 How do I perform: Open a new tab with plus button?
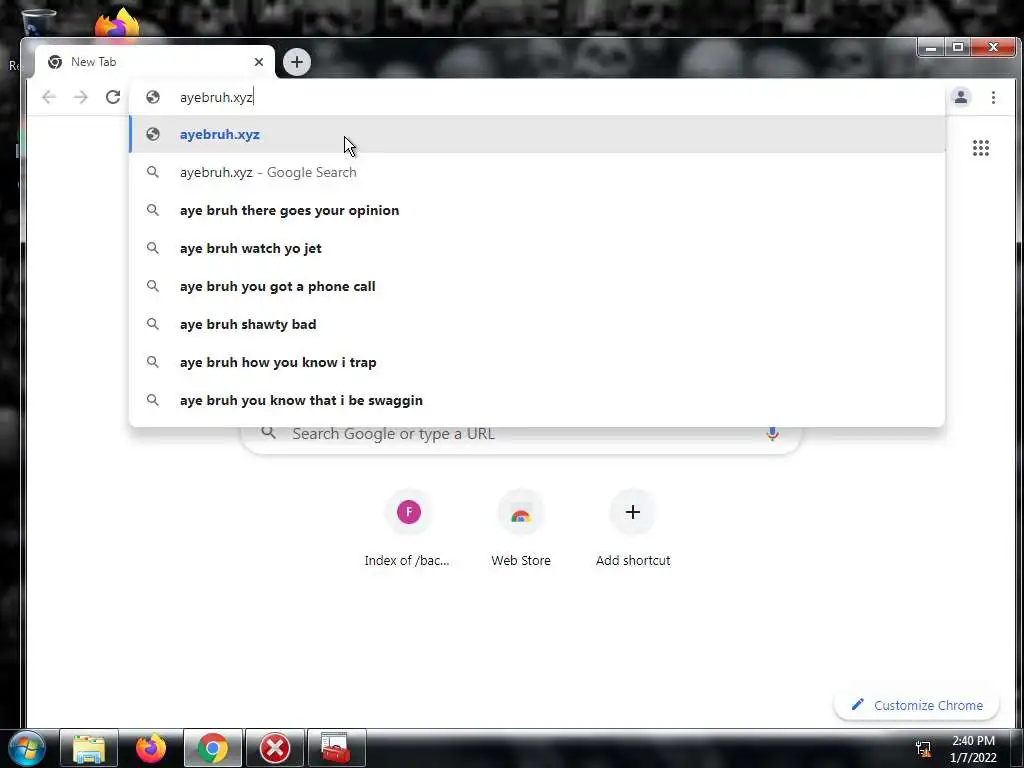click(297, 62)
